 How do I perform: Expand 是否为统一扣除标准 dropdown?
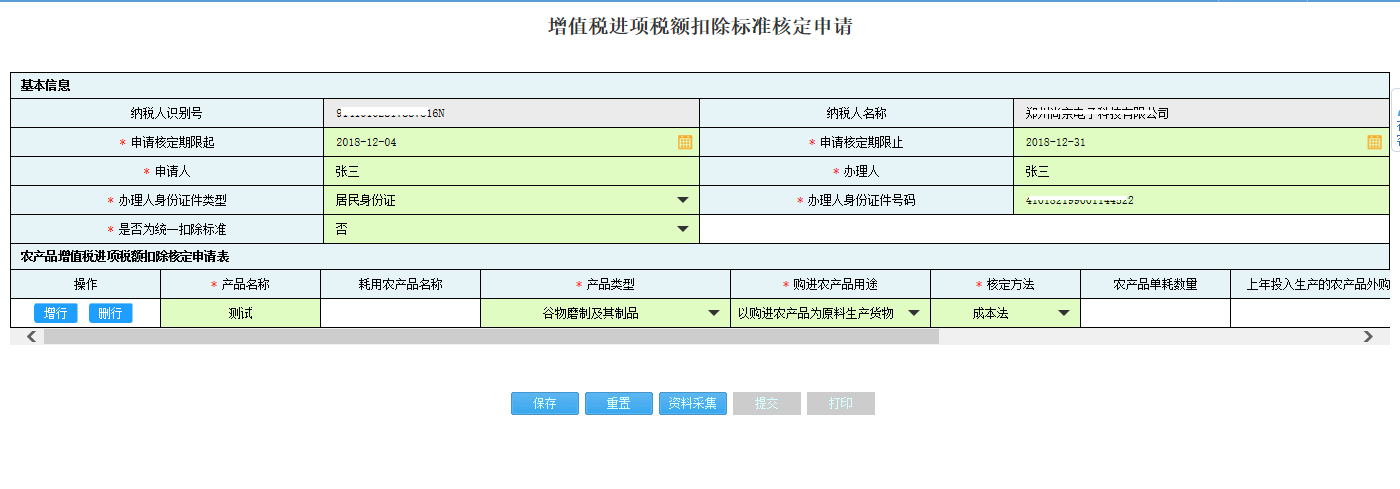(683, 229)
